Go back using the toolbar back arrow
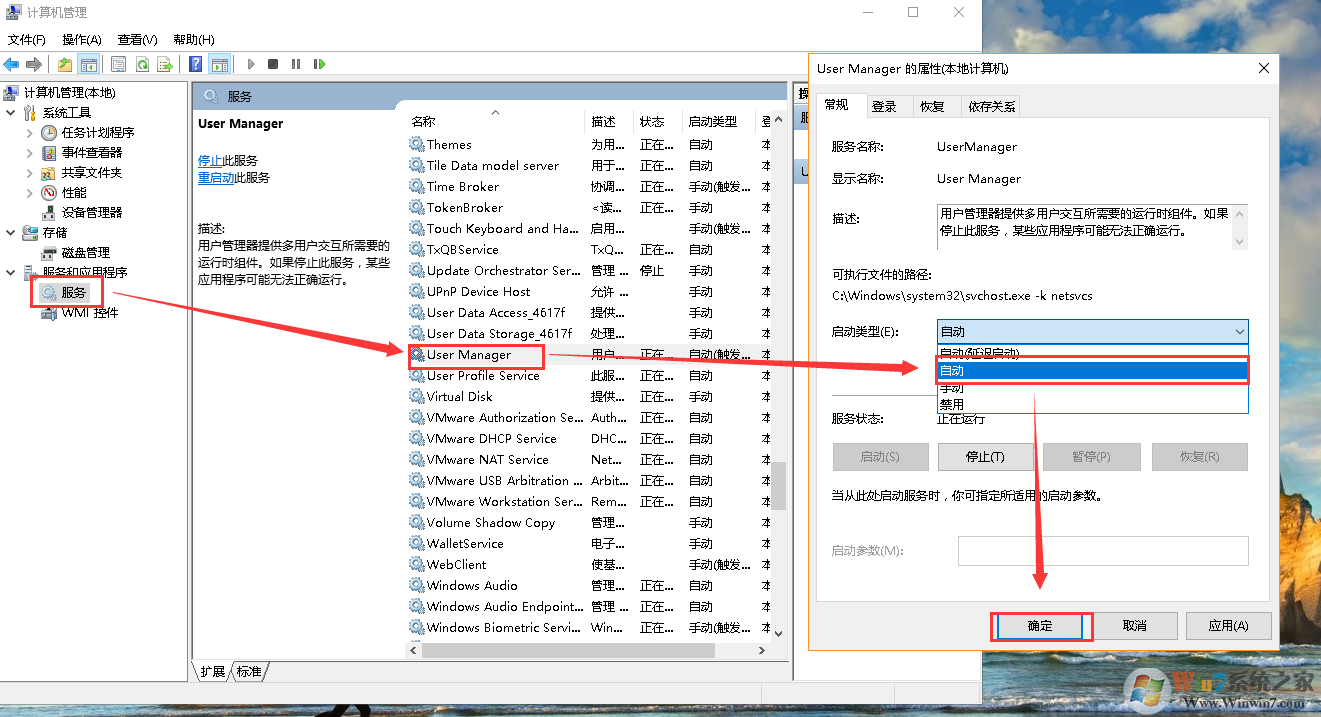 click(12, 64)
